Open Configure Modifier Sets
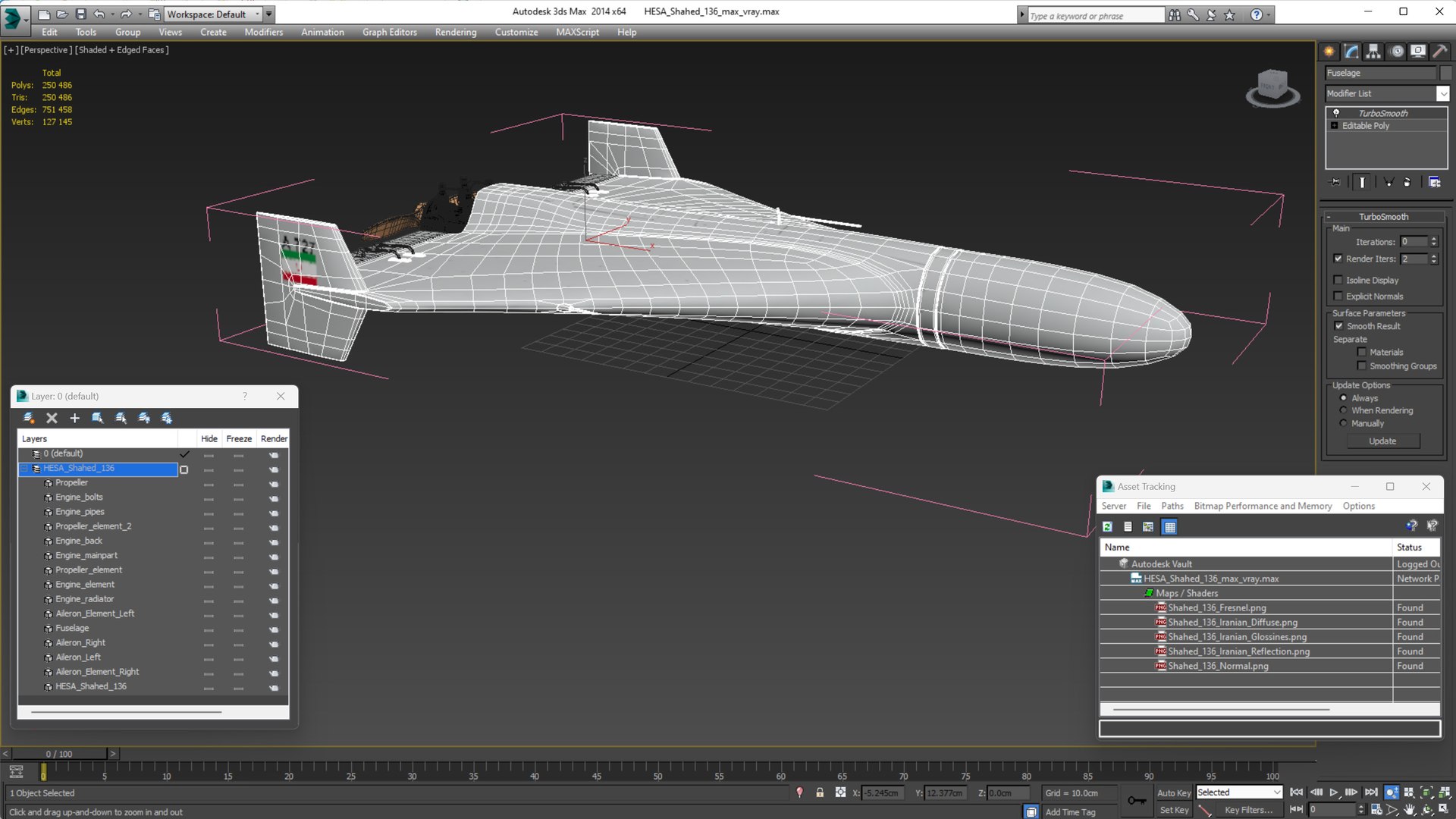This screenshot has height=819, width=1456. coord(1435,182)
